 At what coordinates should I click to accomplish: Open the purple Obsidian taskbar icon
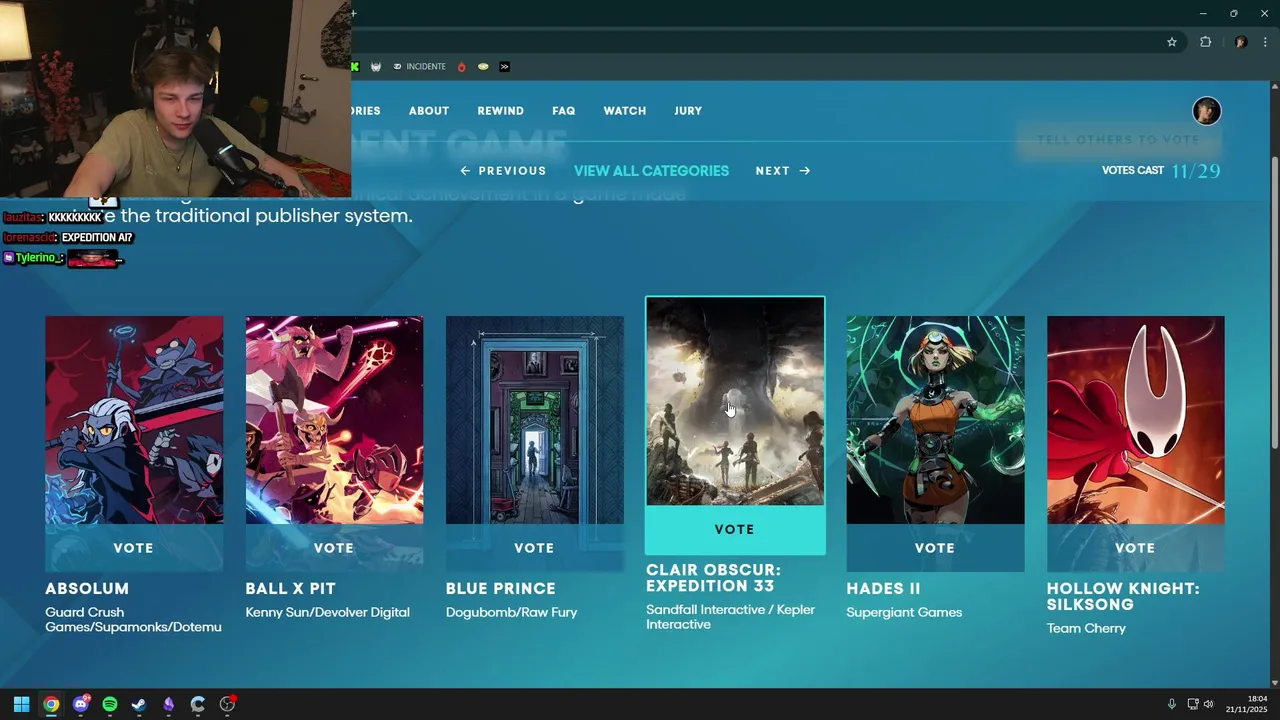[x=169, y=704]
